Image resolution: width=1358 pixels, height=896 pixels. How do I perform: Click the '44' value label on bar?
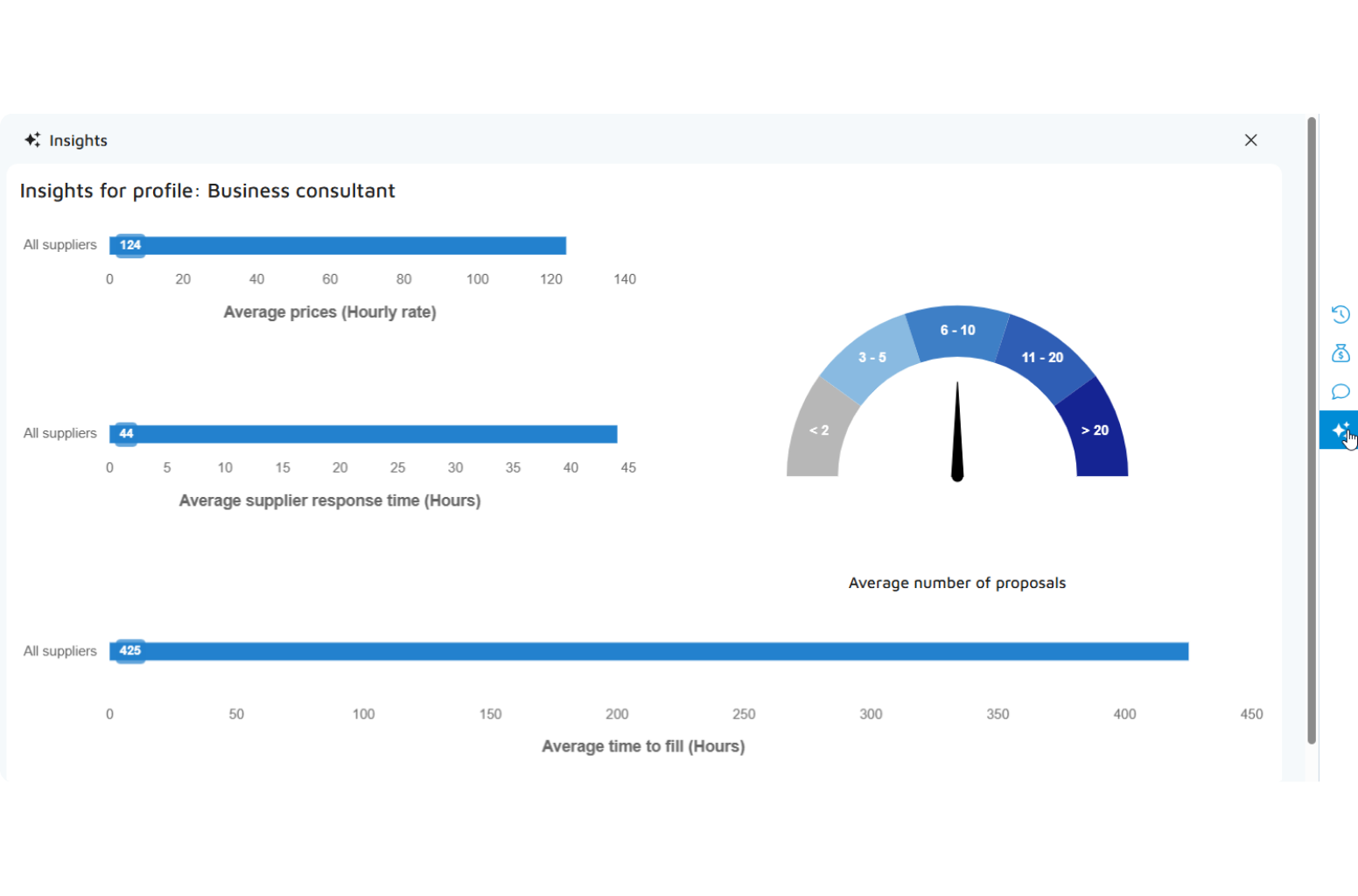(126, 433)
